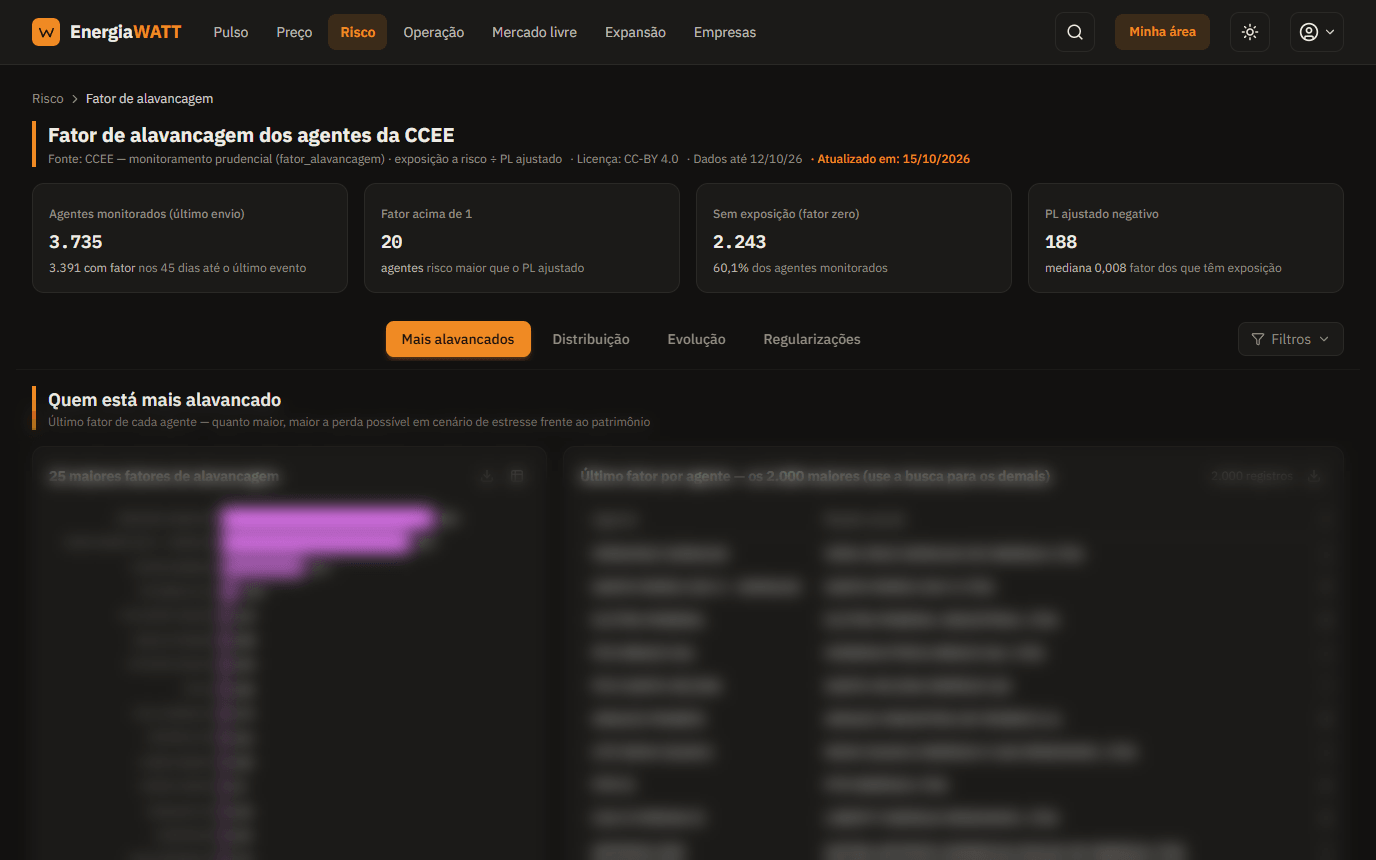Switch to the Distribuição tab

[x=591, y=339]
